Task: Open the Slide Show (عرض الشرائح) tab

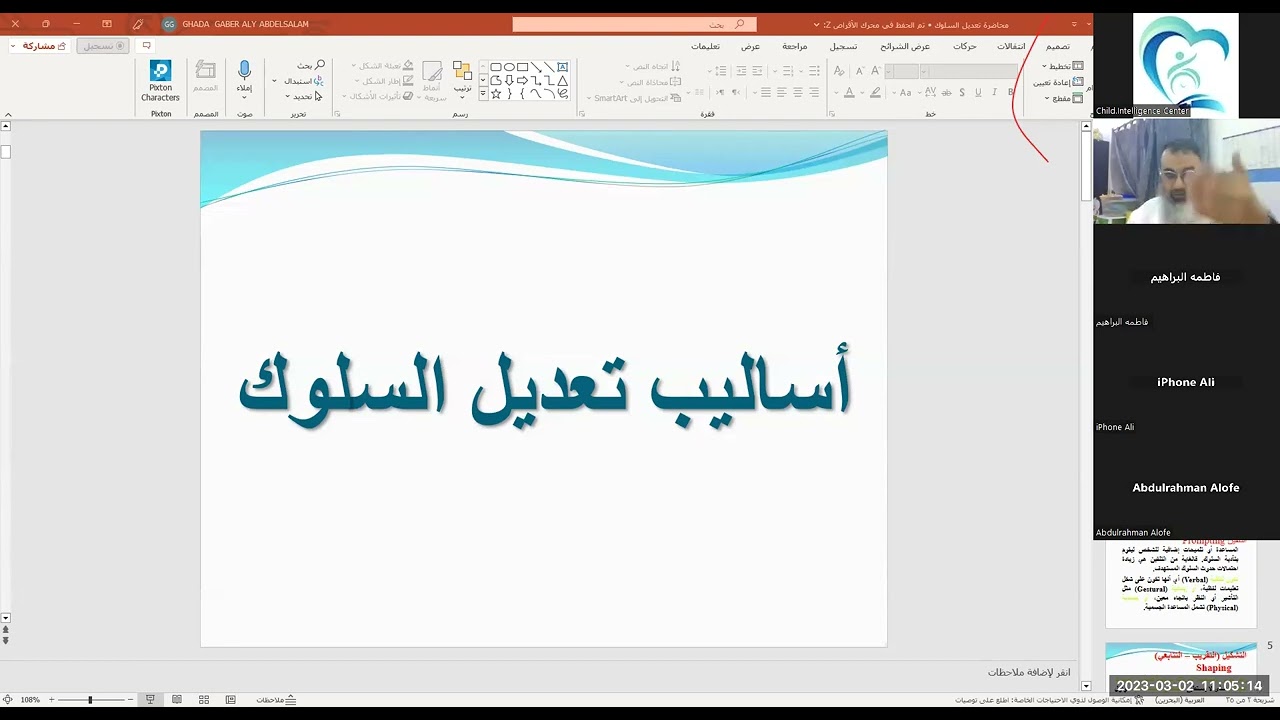Action: (x=905, y=46)
